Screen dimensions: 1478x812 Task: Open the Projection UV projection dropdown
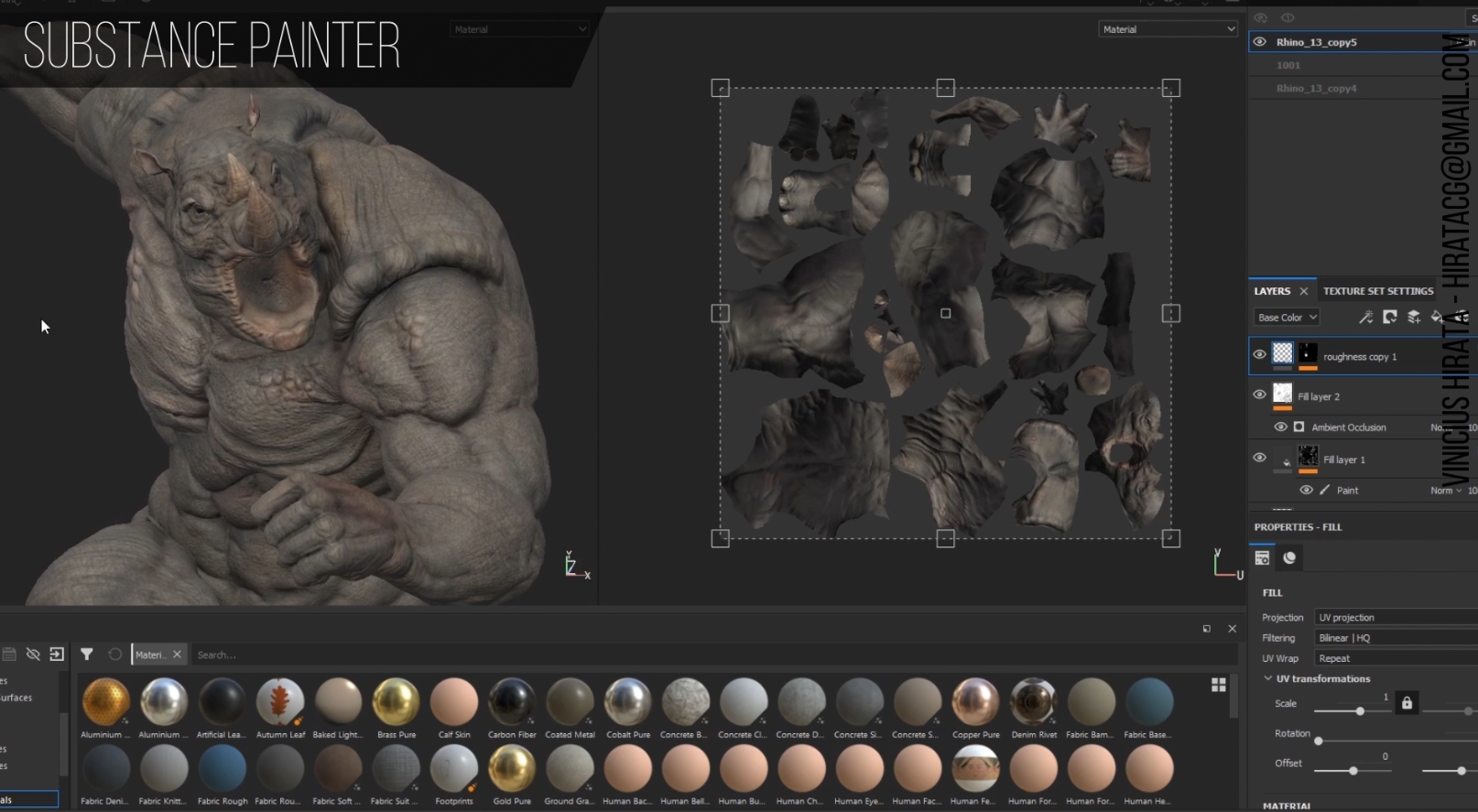tap(1396, 617)
